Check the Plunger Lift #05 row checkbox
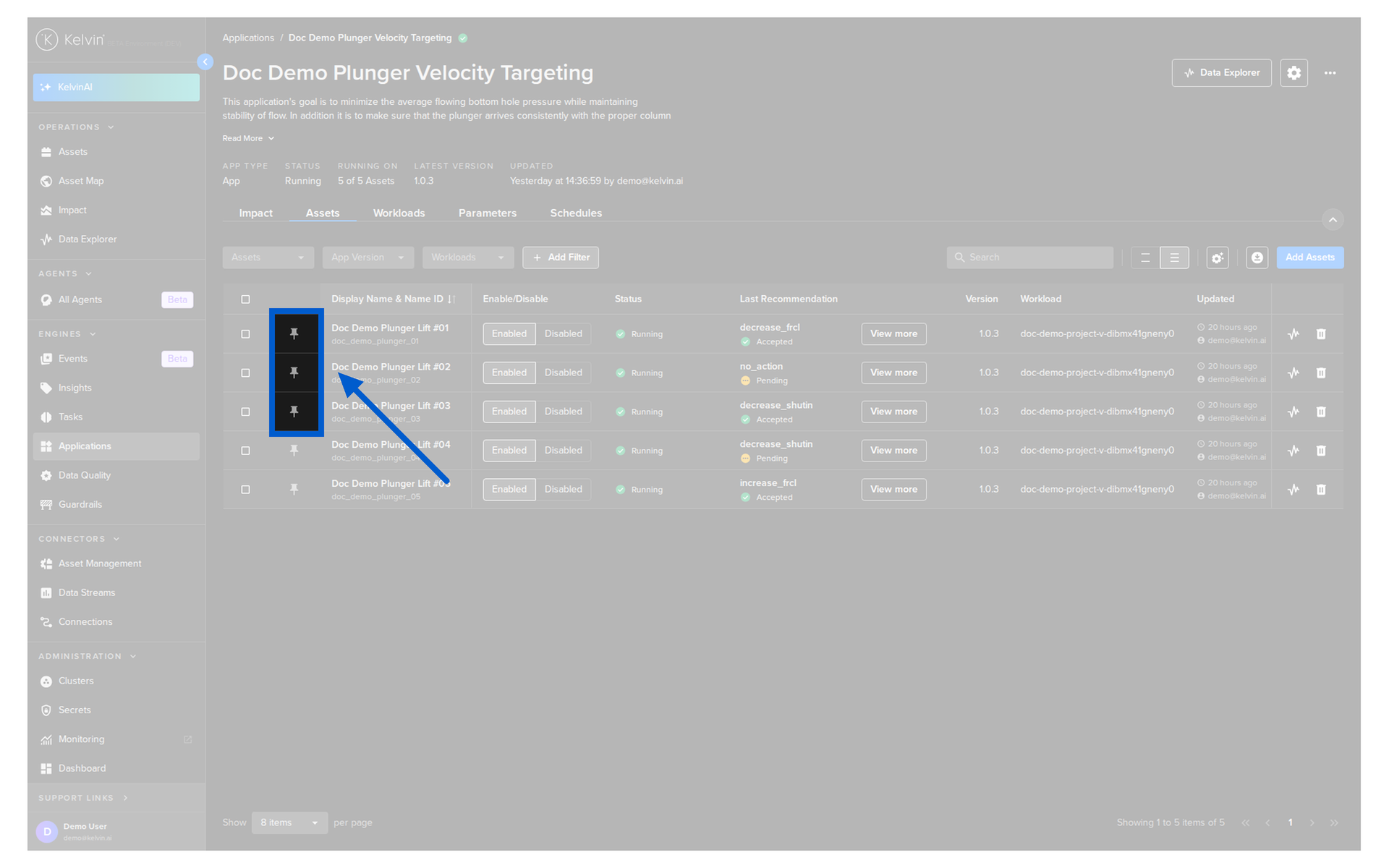 (245, 490)
